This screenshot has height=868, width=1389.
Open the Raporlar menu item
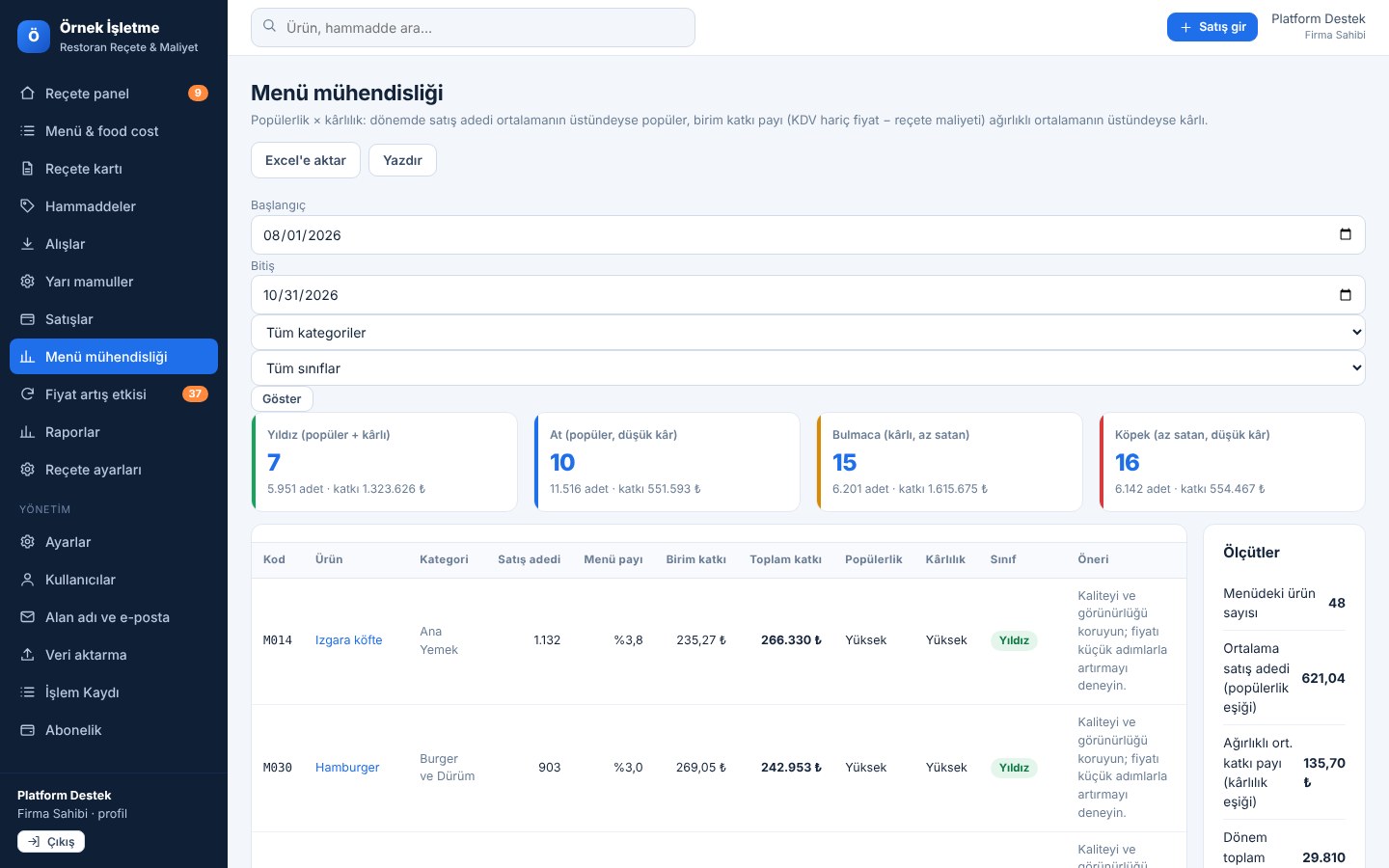114,432
